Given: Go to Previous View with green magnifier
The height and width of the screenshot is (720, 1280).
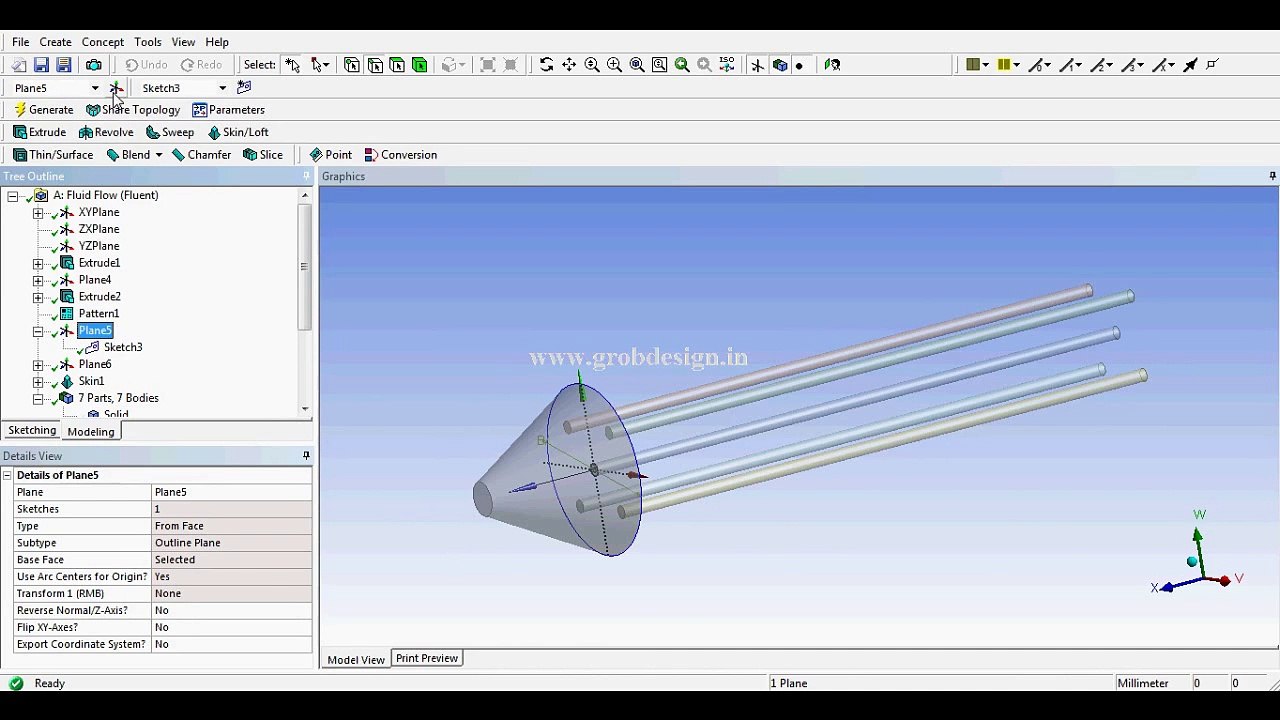Looking at the screenshot, I should click(682, 65).
